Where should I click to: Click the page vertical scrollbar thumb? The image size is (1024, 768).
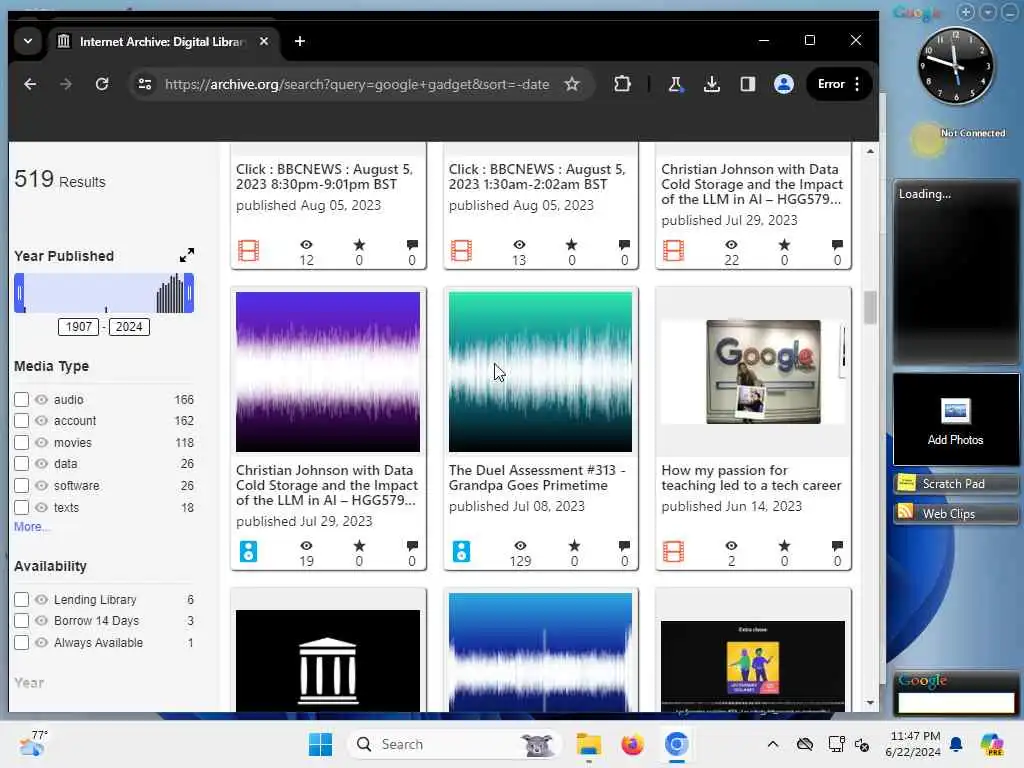coord(870,307)
